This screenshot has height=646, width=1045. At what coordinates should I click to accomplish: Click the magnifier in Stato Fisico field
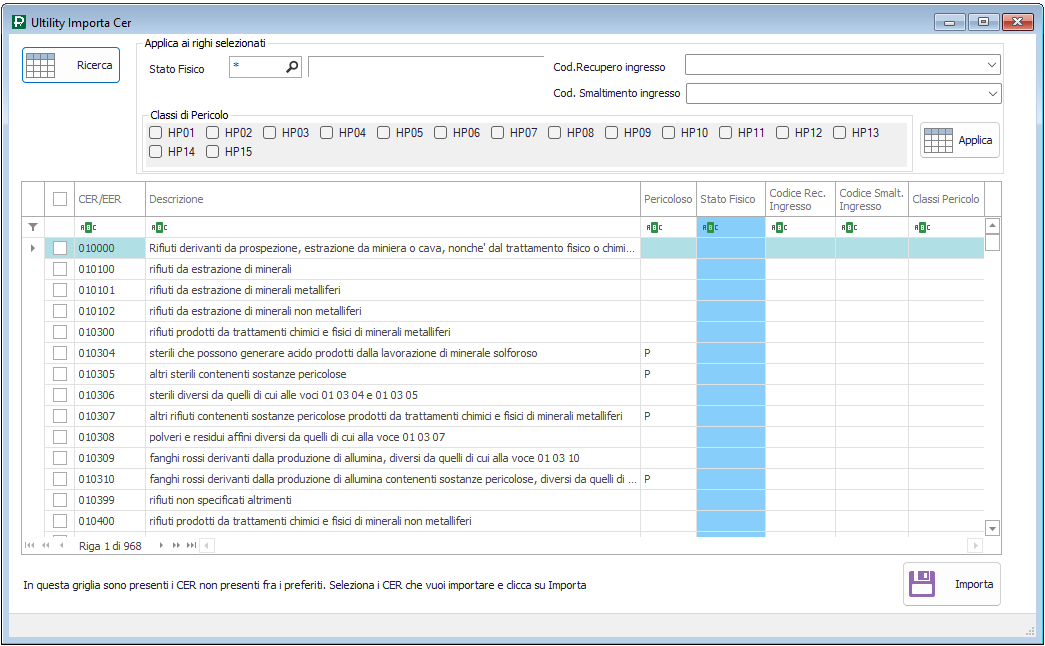pos(292,67)
